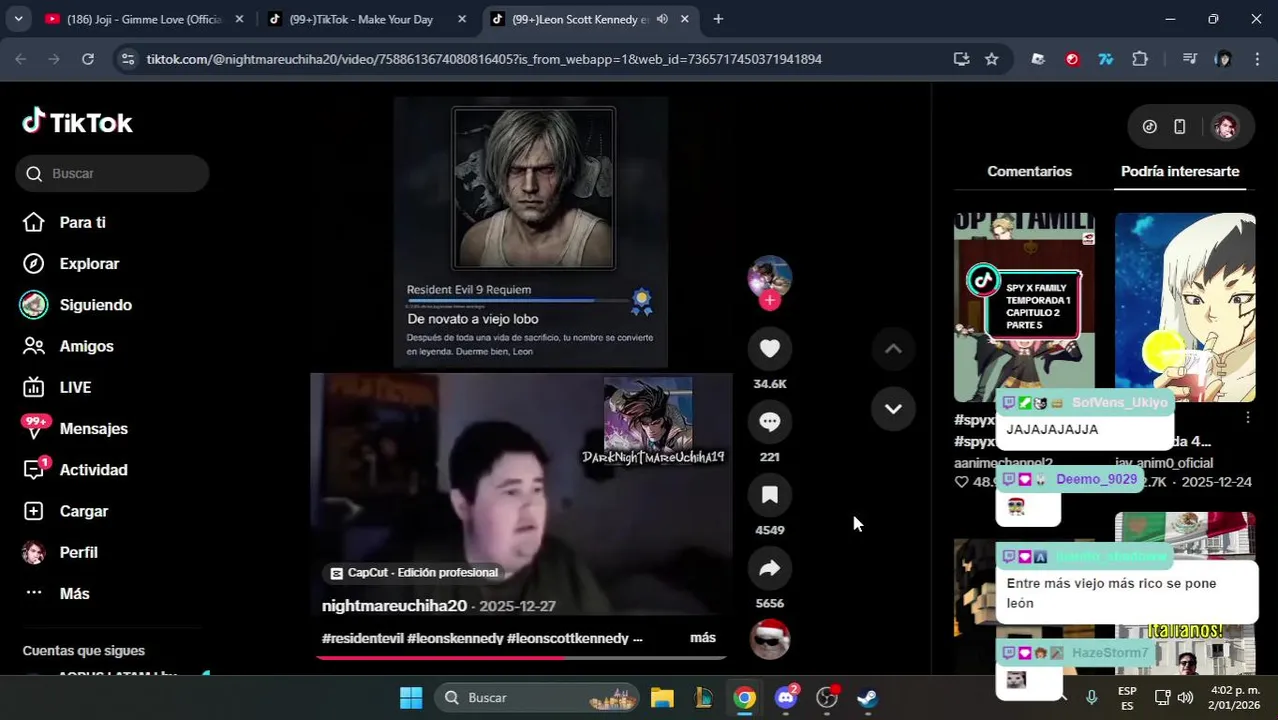Click the TikTok coins icon in header

coord(1150,126)
